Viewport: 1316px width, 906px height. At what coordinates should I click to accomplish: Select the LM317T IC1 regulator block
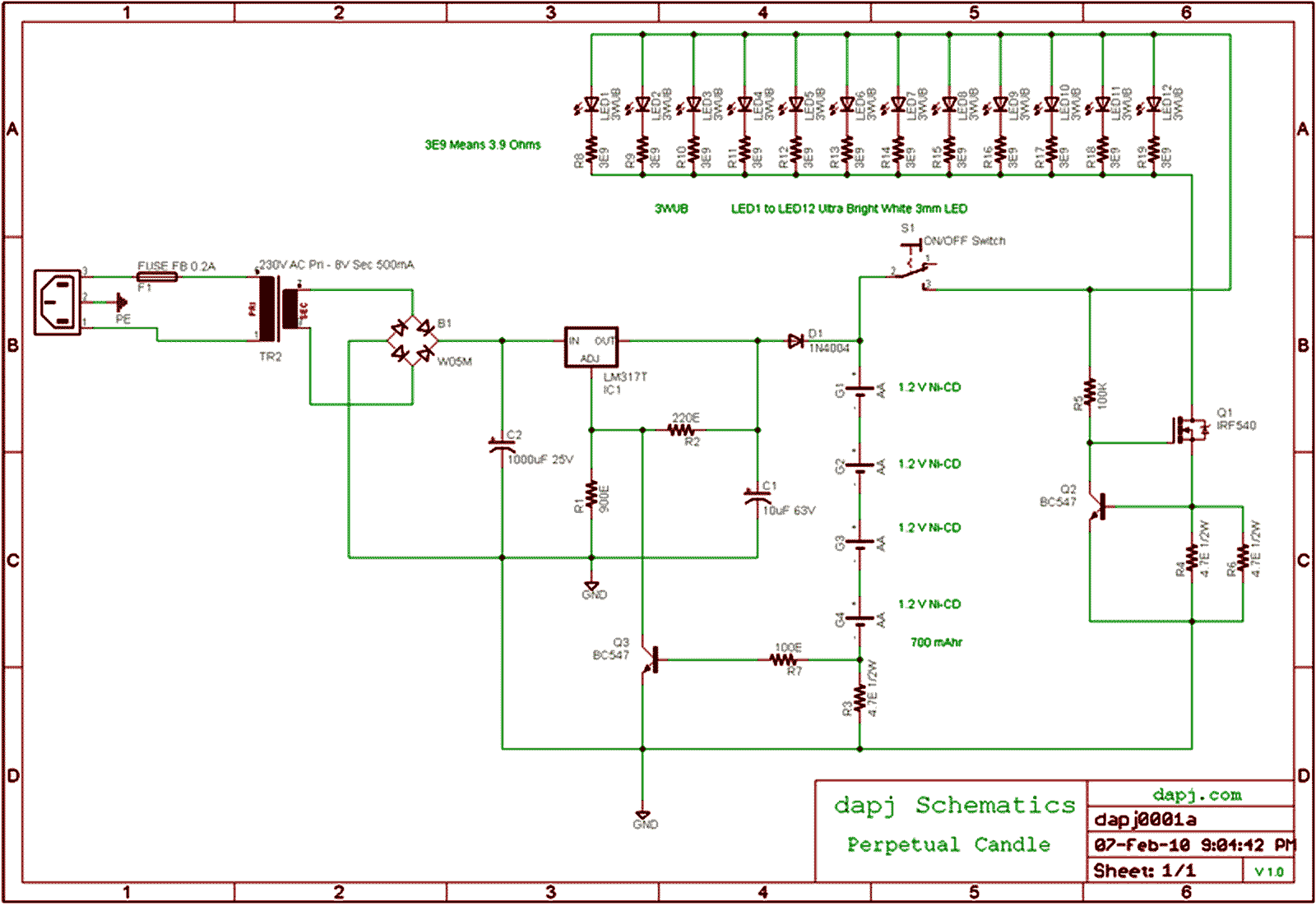pos(591,347)
